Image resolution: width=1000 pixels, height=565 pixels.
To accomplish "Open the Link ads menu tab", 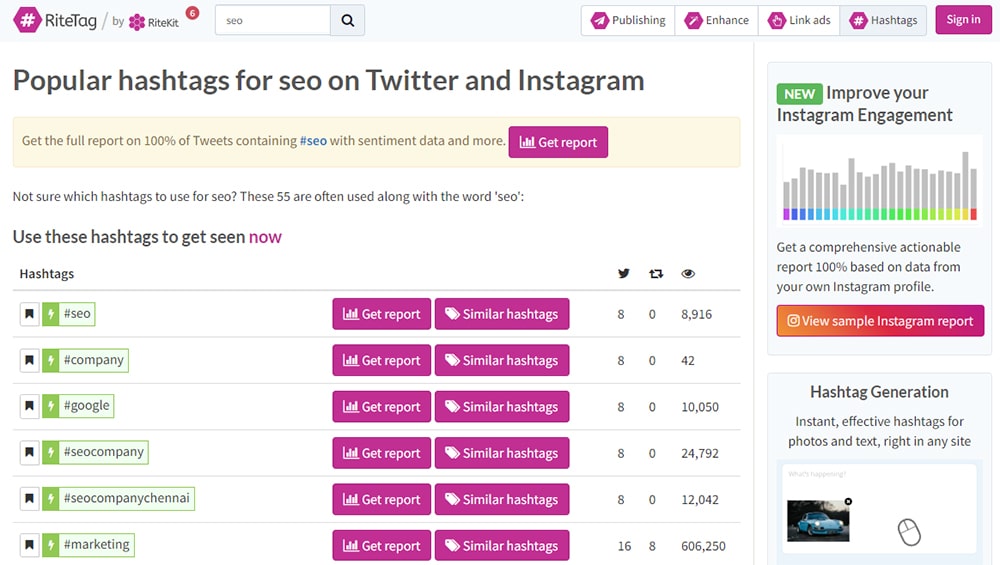I will [x=799, y=20].
